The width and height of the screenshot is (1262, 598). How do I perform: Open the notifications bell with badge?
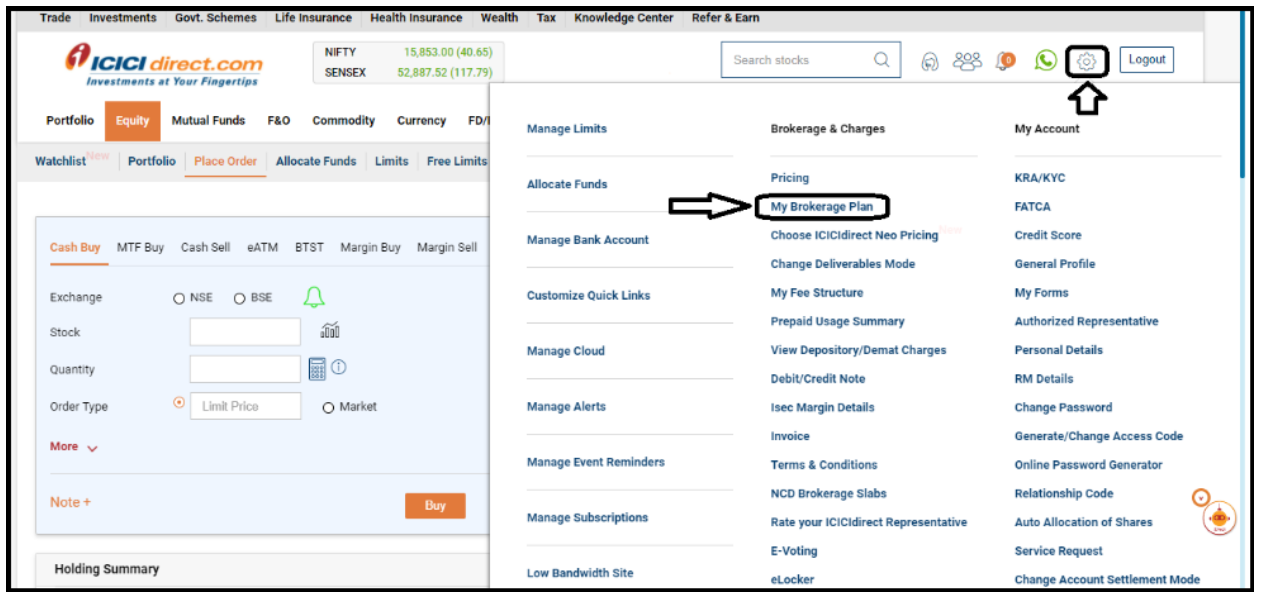[x=1005, y=61]
